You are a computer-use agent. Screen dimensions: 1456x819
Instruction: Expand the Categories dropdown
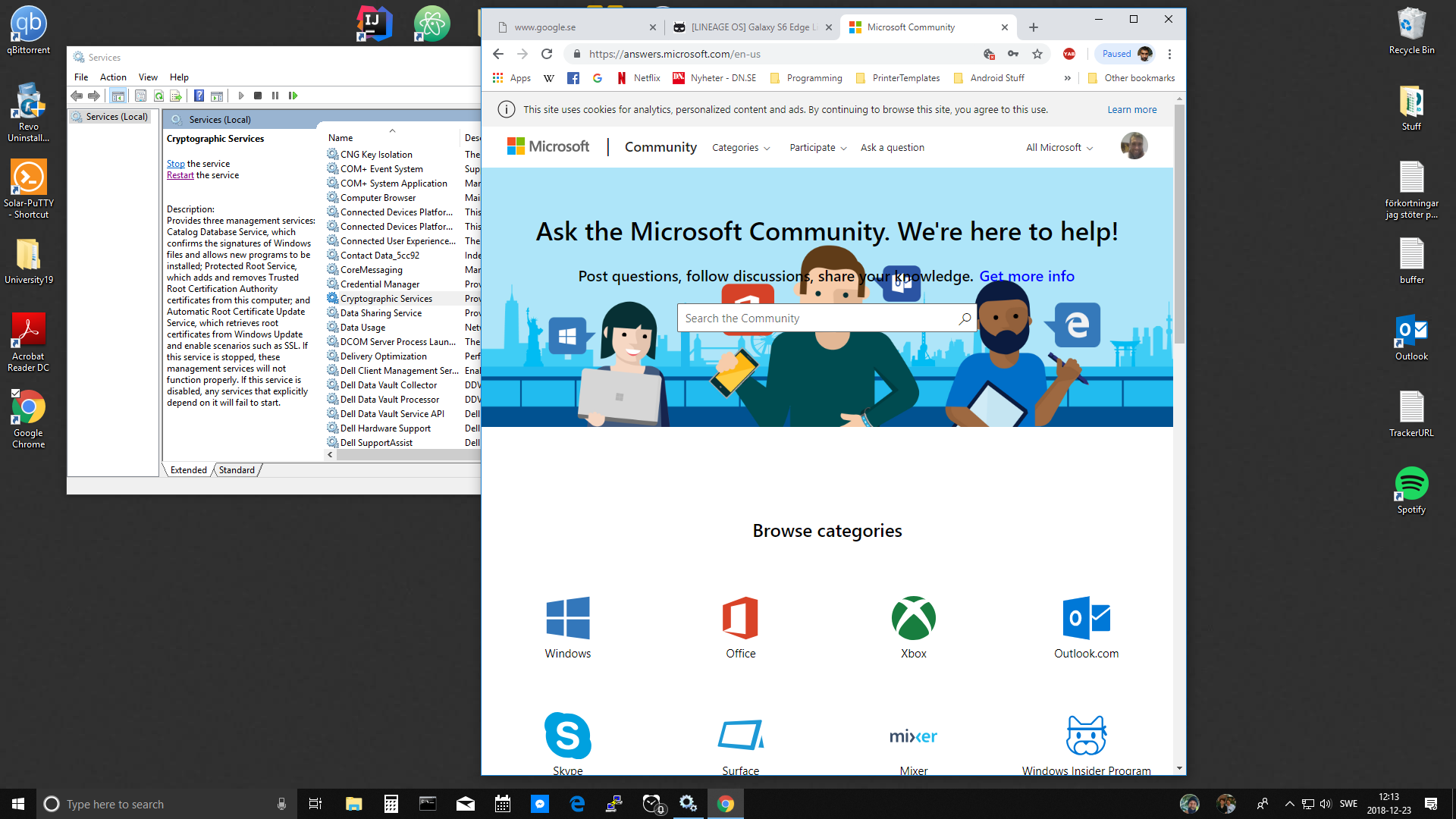coord(741,148)
